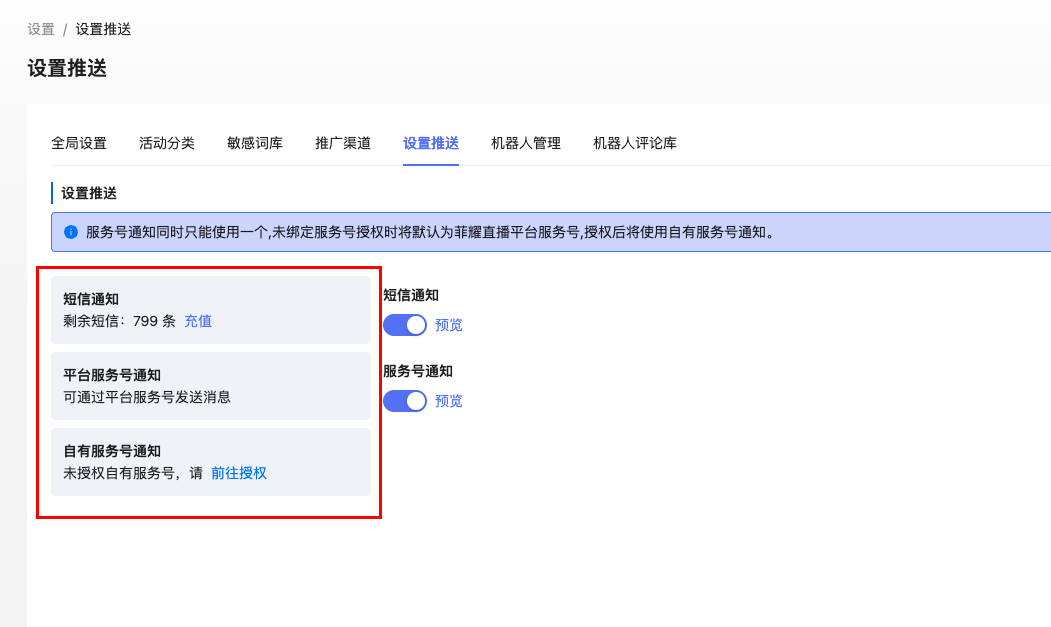Select the 短信通知 info card
Screen dimensions: 1051x627
pos(211,310)
